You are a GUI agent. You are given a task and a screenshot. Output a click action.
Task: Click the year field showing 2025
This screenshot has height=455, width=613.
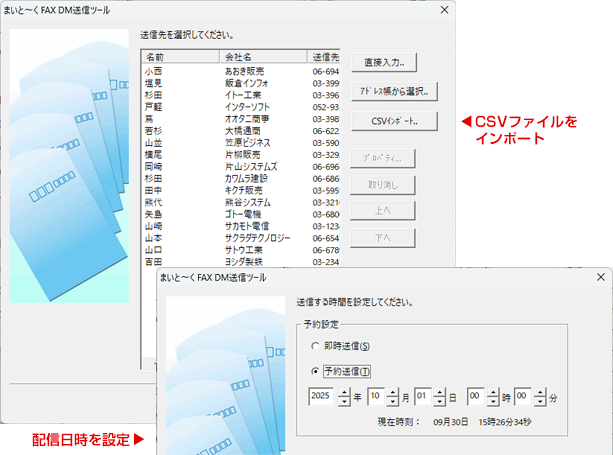[x=322, y=396]
